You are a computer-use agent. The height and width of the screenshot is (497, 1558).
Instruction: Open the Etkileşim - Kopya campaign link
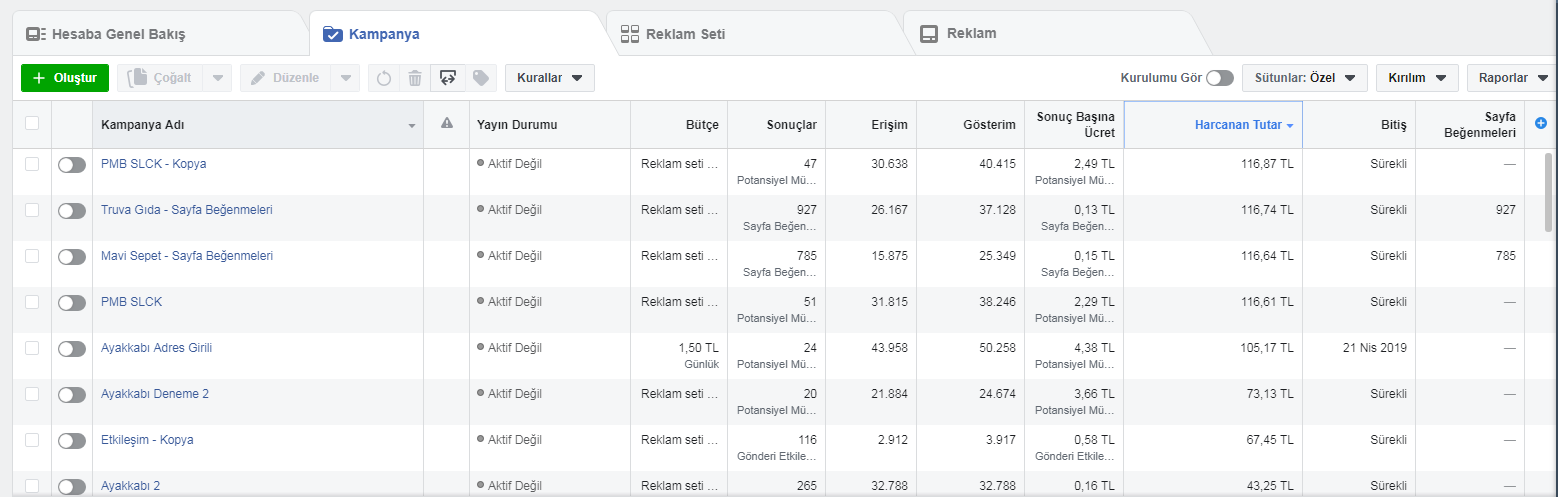coord(147,440)
